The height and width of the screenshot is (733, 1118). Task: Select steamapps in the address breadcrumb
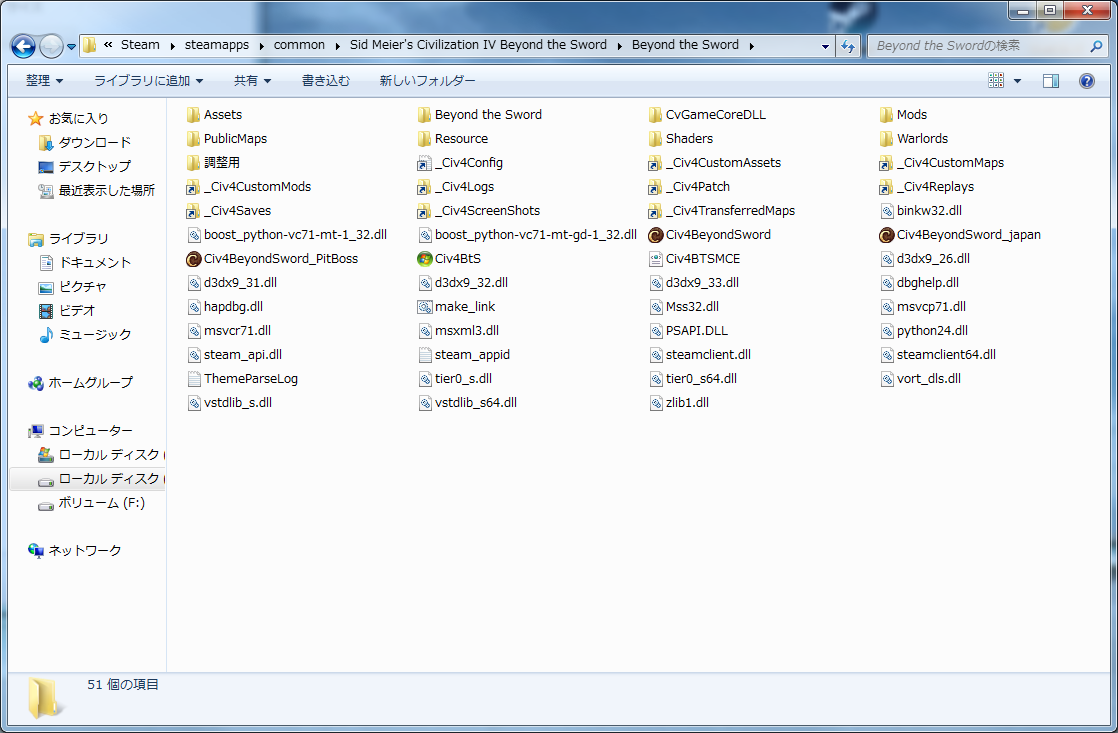[x=217, y=45]
